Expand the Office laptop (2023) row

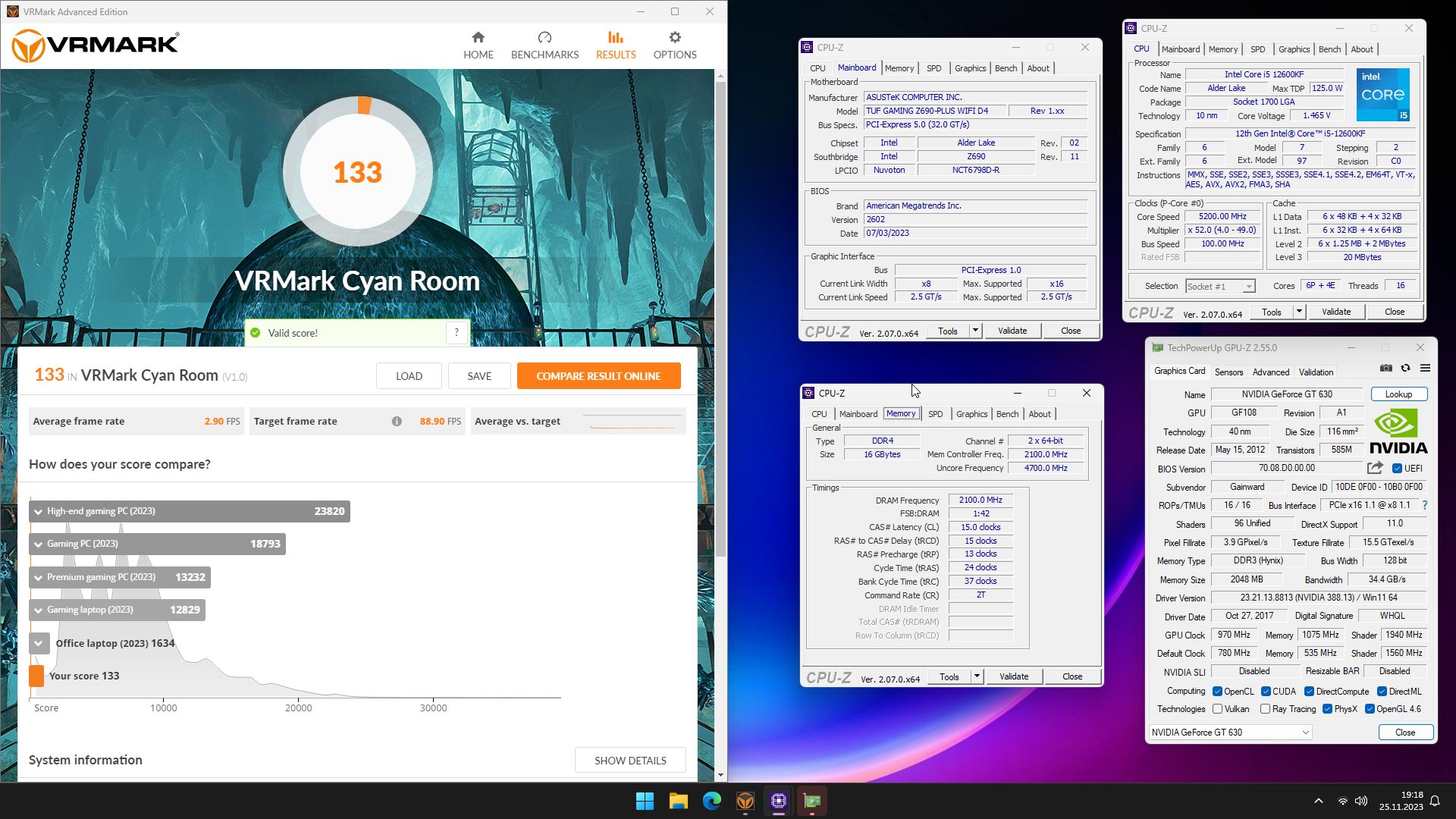tap(39, 643)
